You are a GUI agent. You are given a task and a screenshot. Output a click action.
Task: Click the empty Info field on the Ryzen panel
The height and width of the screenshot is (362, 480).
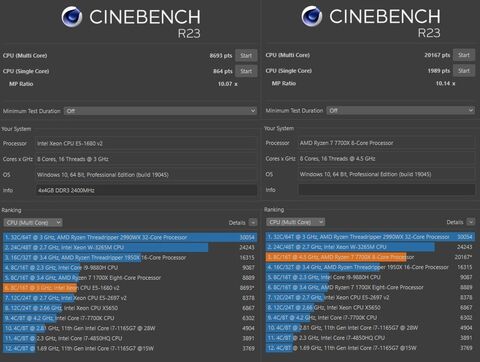(387, 190)
